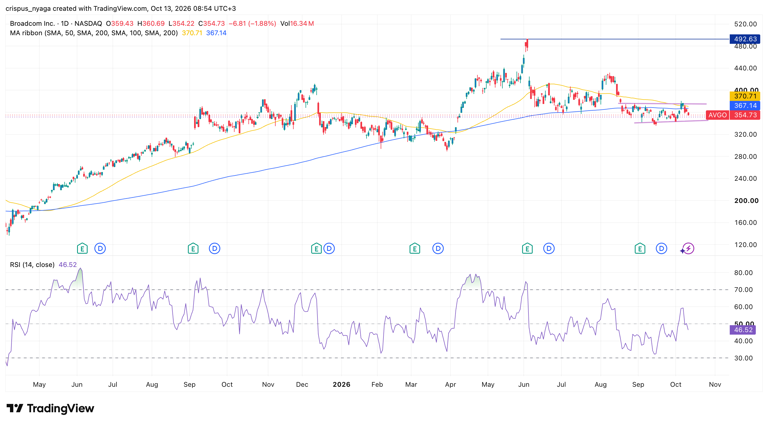This screenshot has height=425, width=768.
Task: Click the Dec label on the time axis
Action: point(302,384)
